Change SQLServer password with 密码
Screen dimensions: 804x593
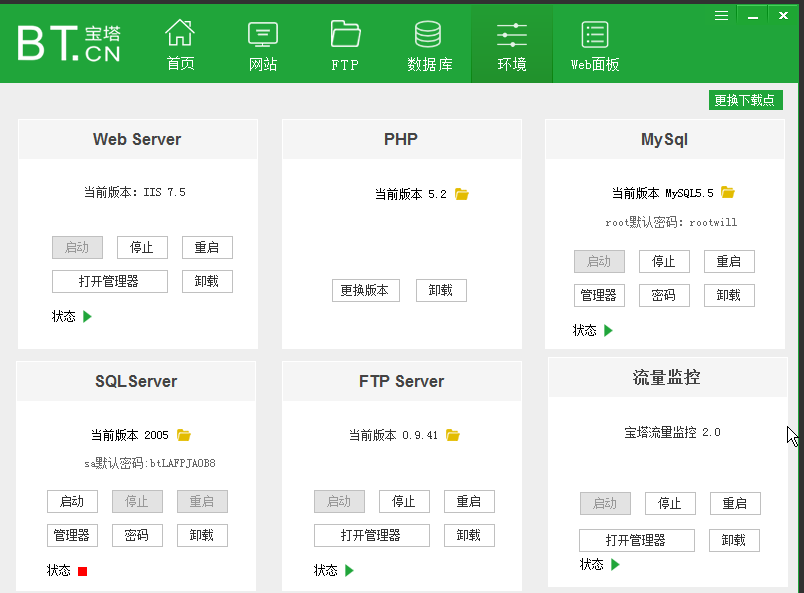click(x=137, y=535)
